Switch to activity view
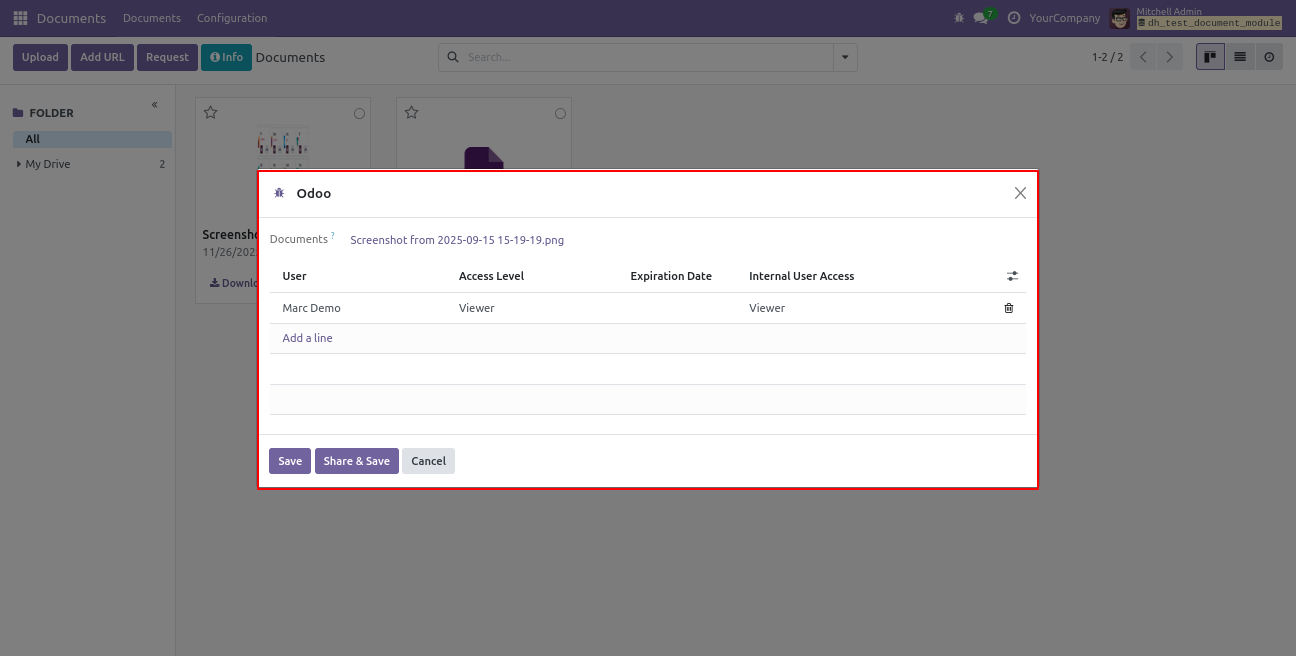The image size is (1296, 656). pos(1269,57)
